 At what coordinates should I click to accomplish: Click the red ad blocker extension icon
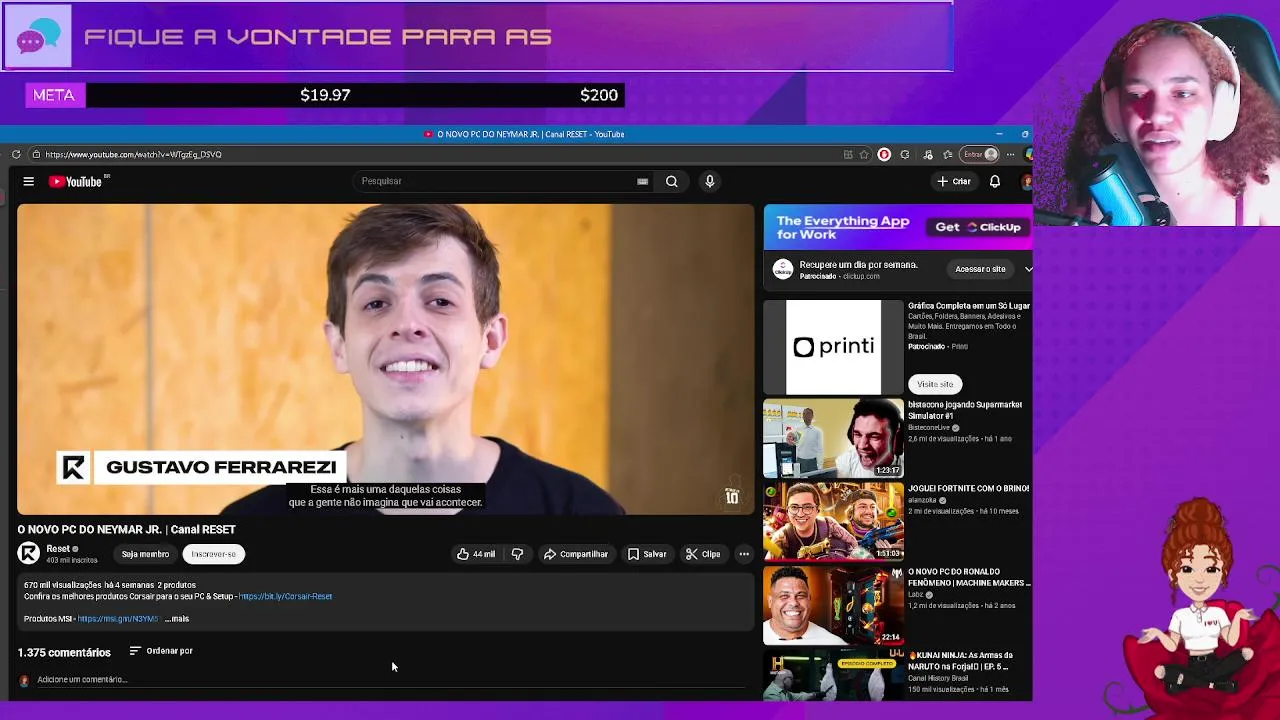(884, 154)
